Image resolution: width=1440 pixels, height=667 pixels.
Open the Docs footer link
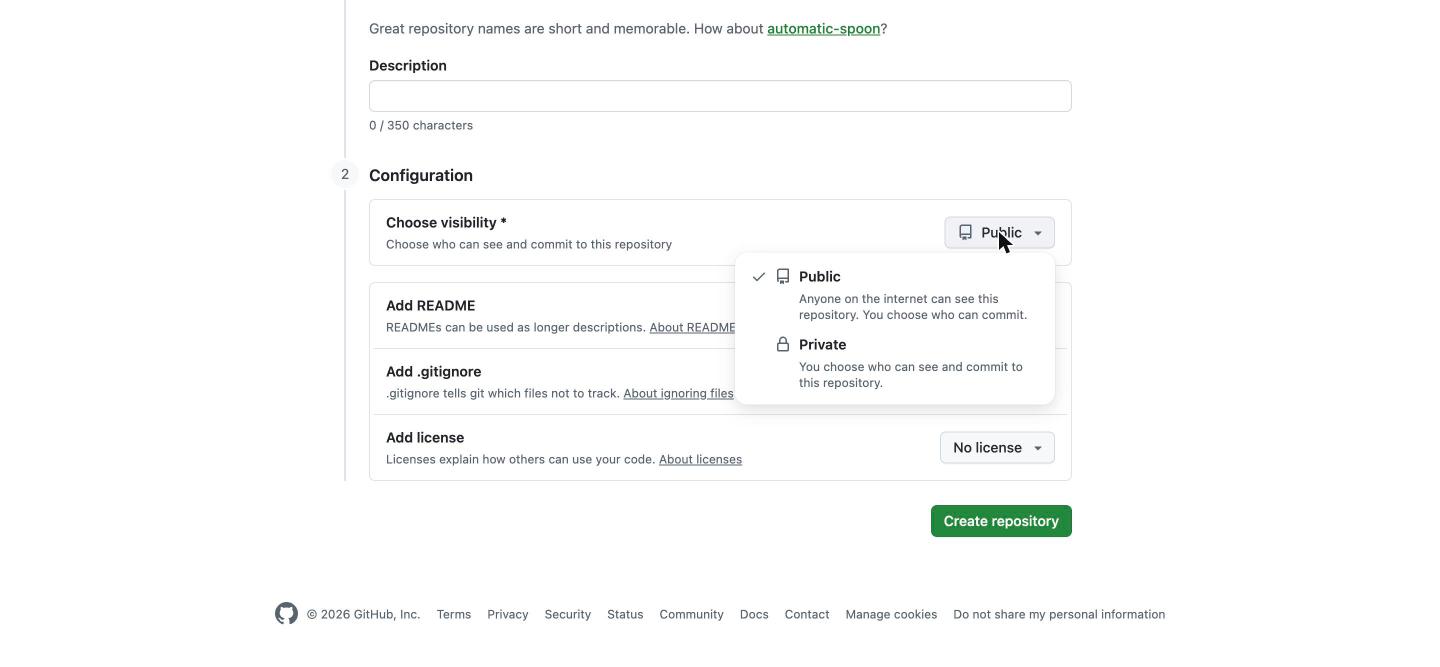(x=754, y=614)
